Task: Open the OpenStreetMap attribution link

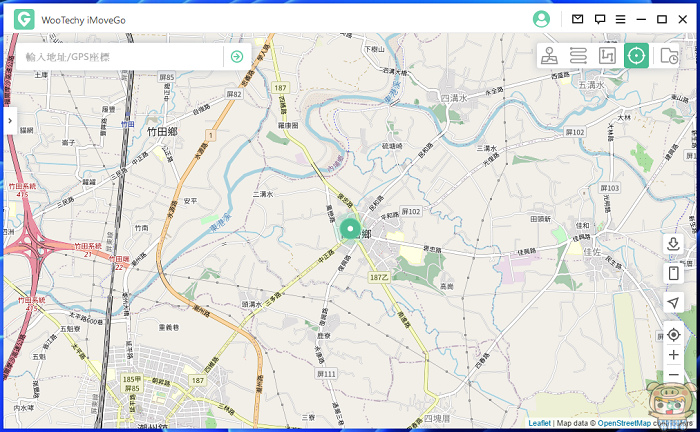Action: pos(631,423)
